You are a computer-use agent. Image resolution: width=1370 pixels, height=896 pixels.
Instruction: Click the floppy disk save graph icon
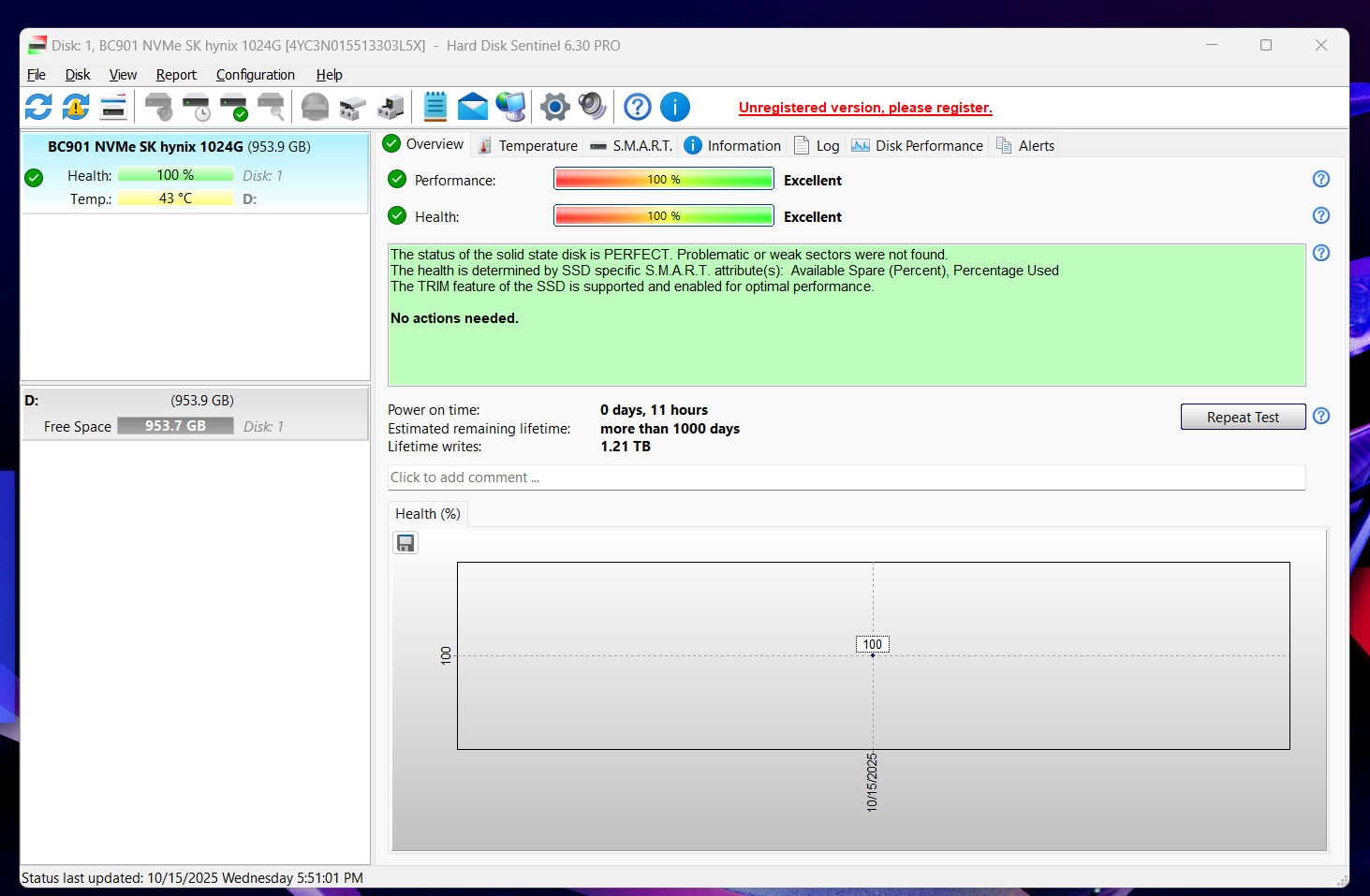click(x=405, y=543)
